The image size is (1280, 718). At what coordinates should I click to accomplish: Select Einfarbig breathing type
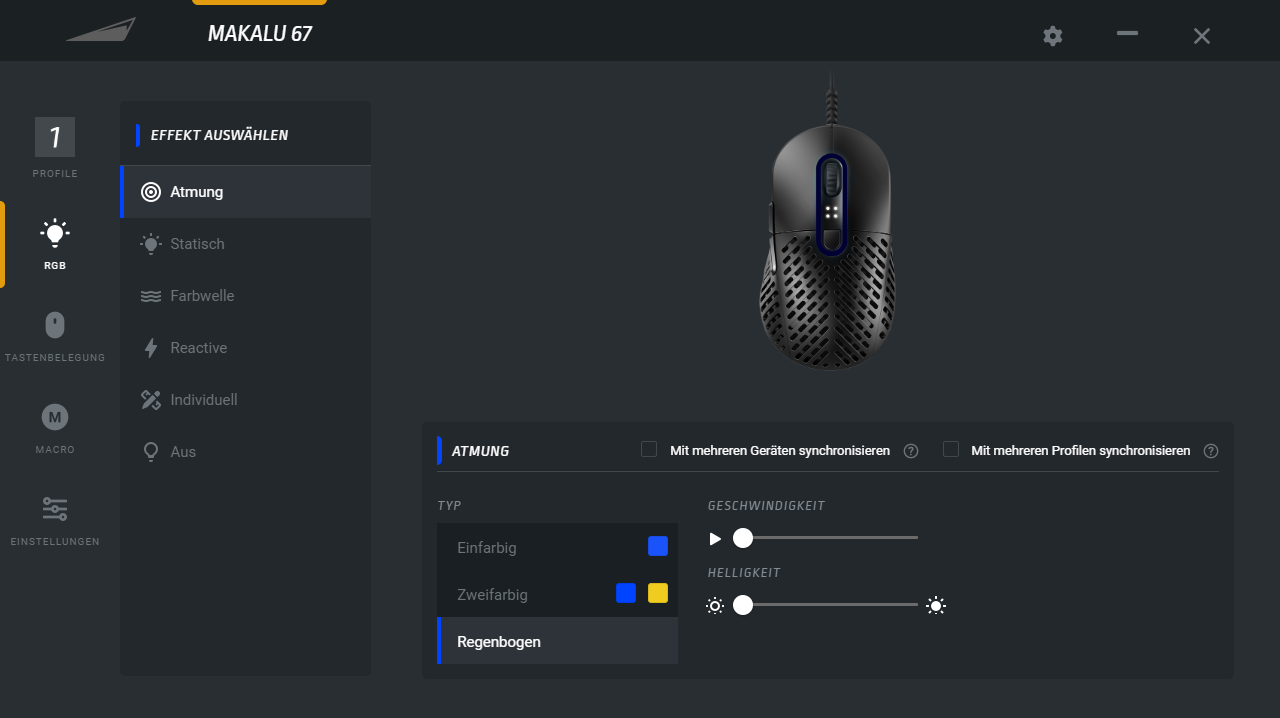(557, 547)
